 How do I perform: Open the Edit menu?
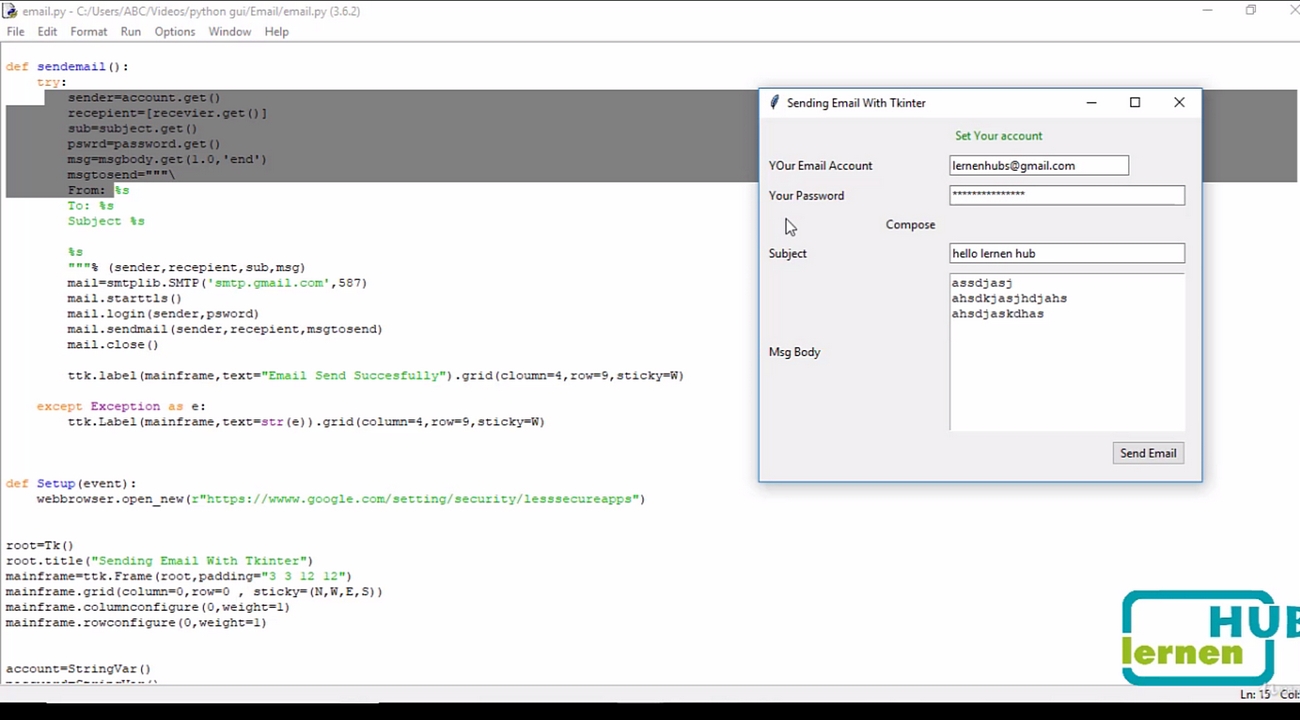point(47,31)
